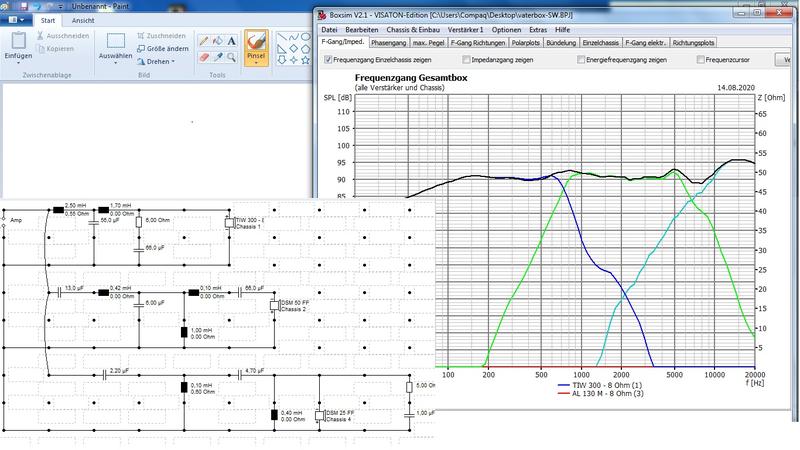
Task: Open the Ansicht ribbon tab
Action: (x=84, y=19)
